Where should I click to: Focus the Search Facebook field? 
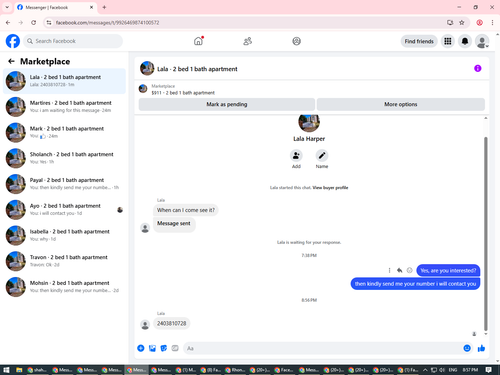coord(73,41)
